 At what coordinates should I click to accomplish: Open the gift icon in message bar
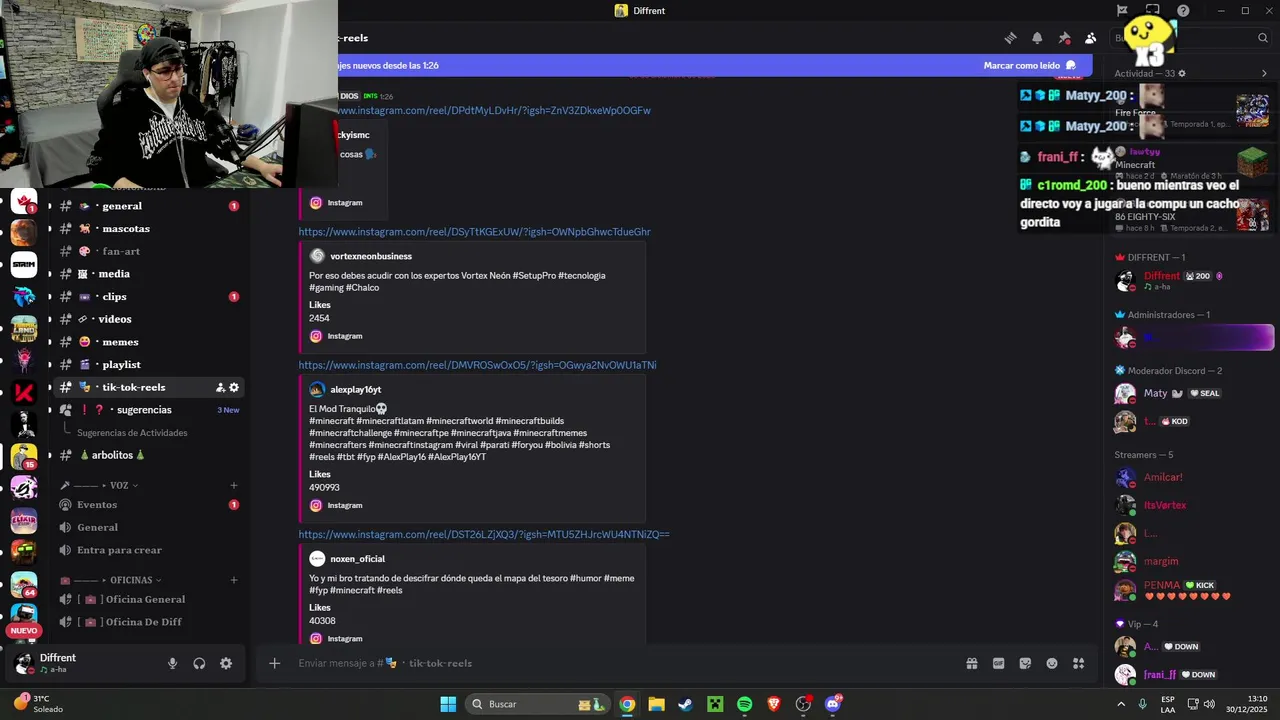click(971, 663)
